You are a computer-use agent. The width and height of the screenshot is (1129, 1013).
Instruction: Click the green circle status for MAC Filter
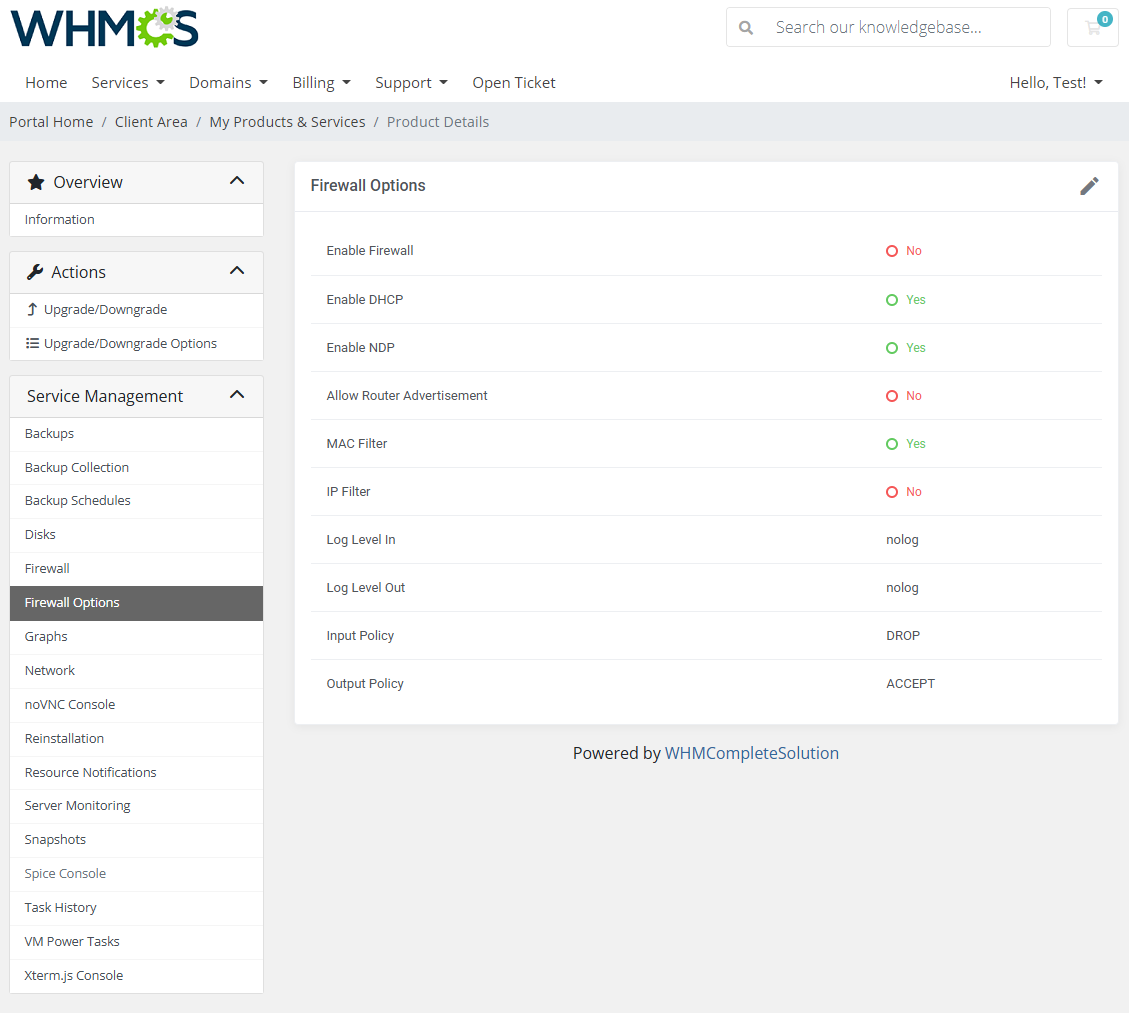891,444
